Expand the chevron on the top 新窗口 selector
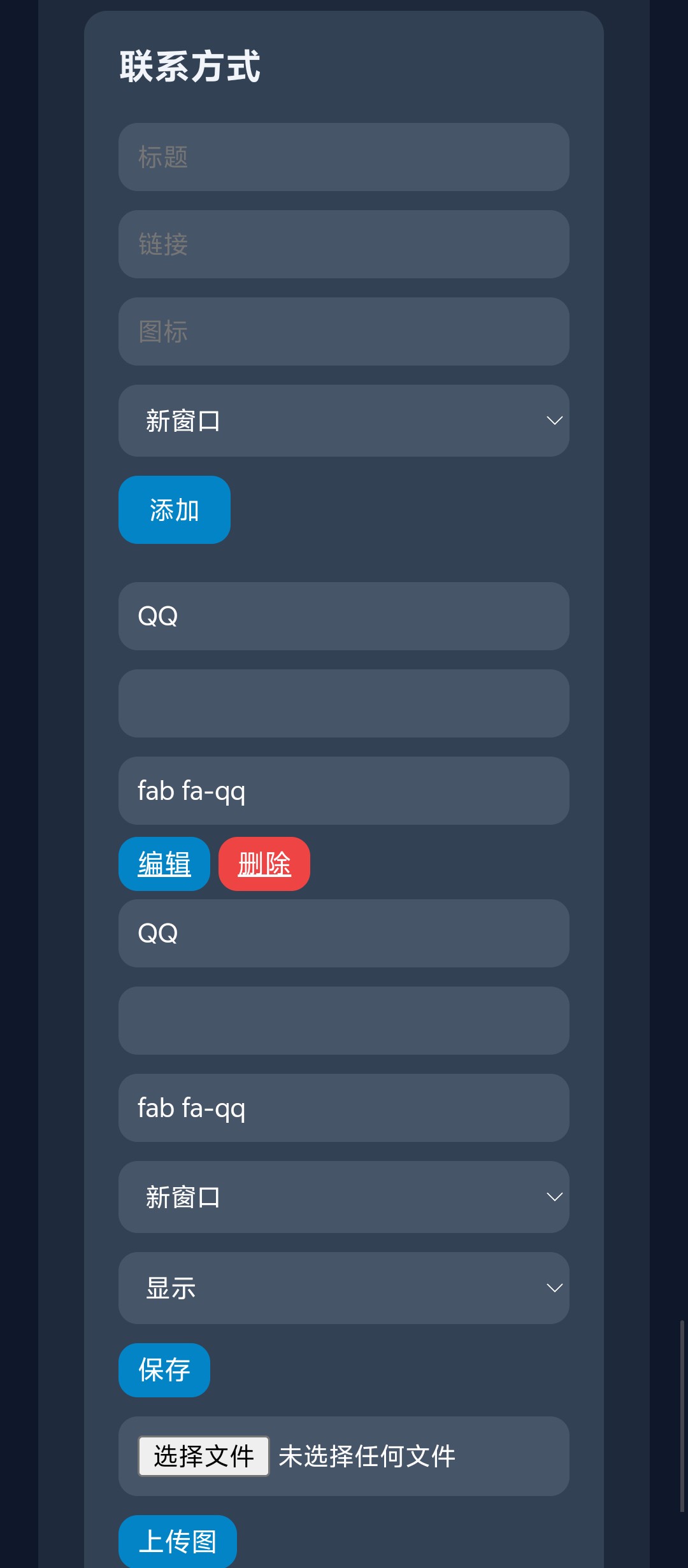This screenshot has height=1568, width=688. tap(554, 420)
